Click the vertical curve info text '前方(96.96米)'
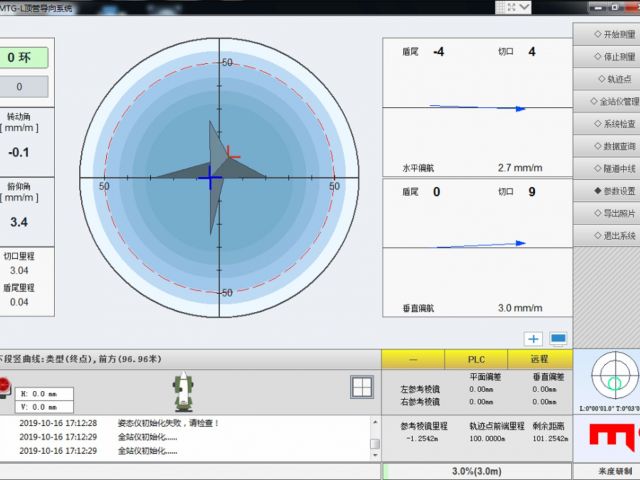Viewport: 640px width, 480px height. pyautogui.click(x=130, y=359)
